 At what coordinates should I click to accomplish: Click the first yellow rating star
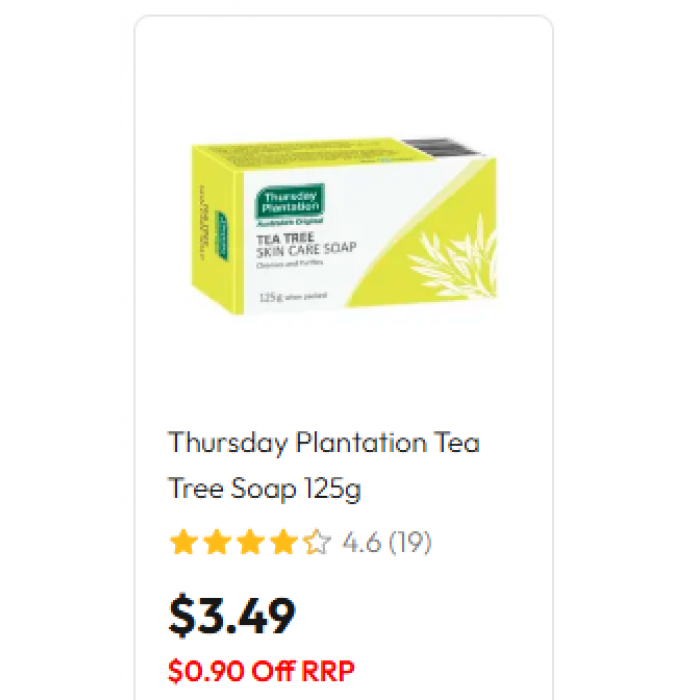[x=183, y=542]
